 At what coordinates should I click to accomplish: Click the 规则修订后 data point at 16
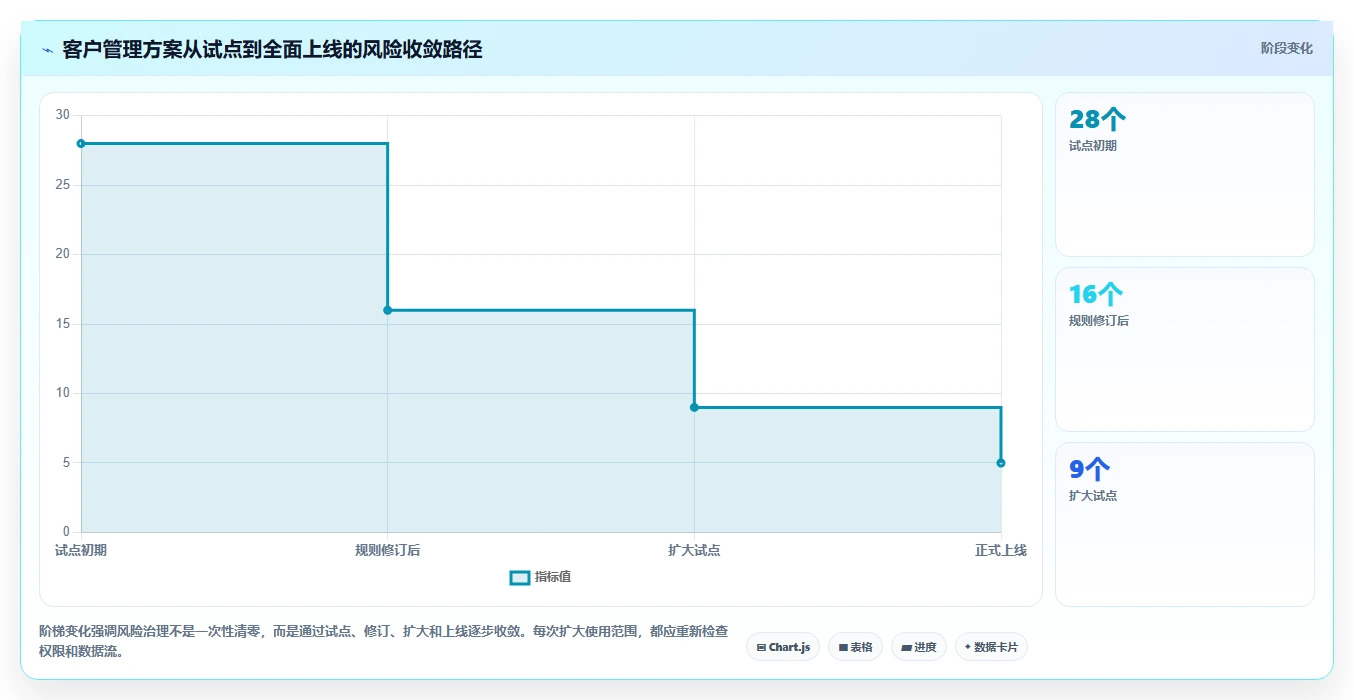pos(388,310)
